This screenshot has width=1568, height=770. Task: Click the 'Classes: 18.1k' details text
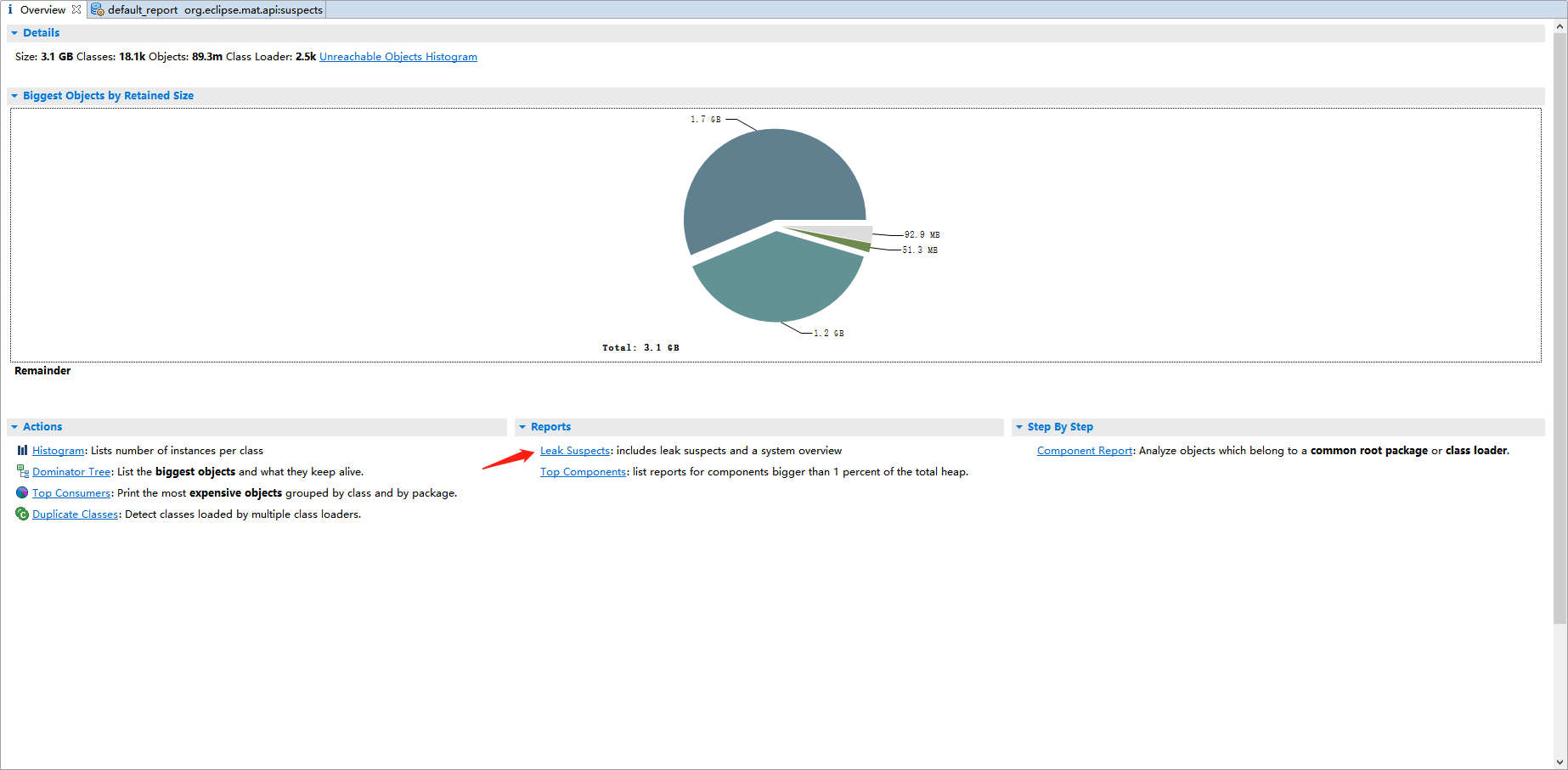click(110, 57)
